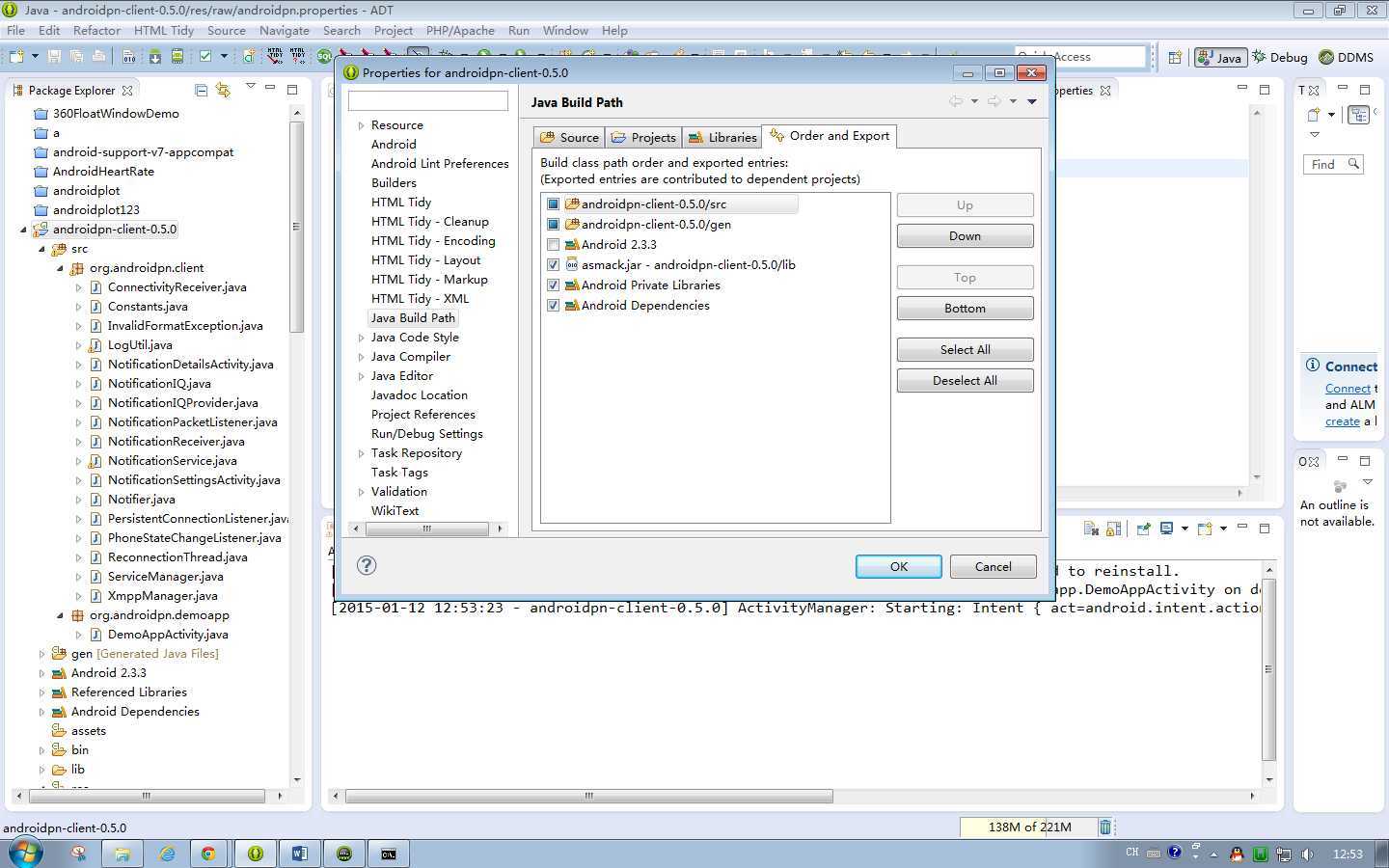The image size is (1389, 868).
Task: Uncheck the asmack.jar export checkbox
Action: point(554,265)
